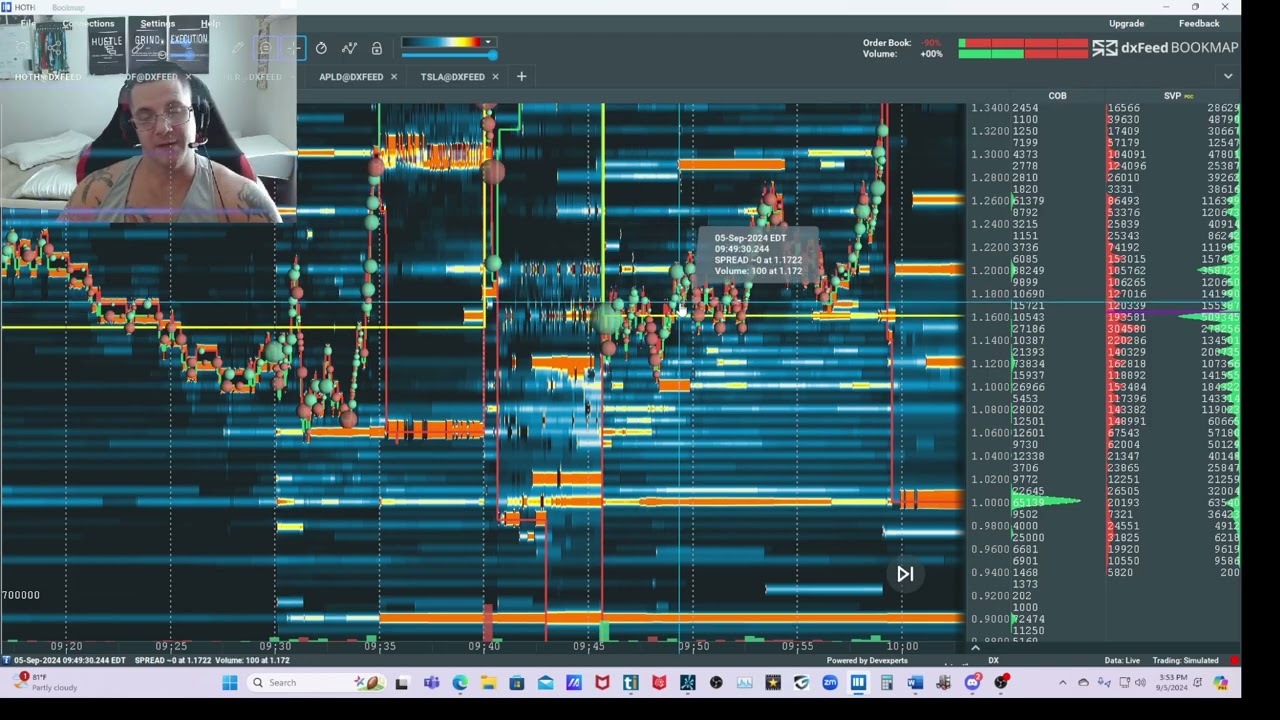Click the dxFeed BOOKMAP logo
This screenshot has height=720, width=1280.
point(1165,48)
